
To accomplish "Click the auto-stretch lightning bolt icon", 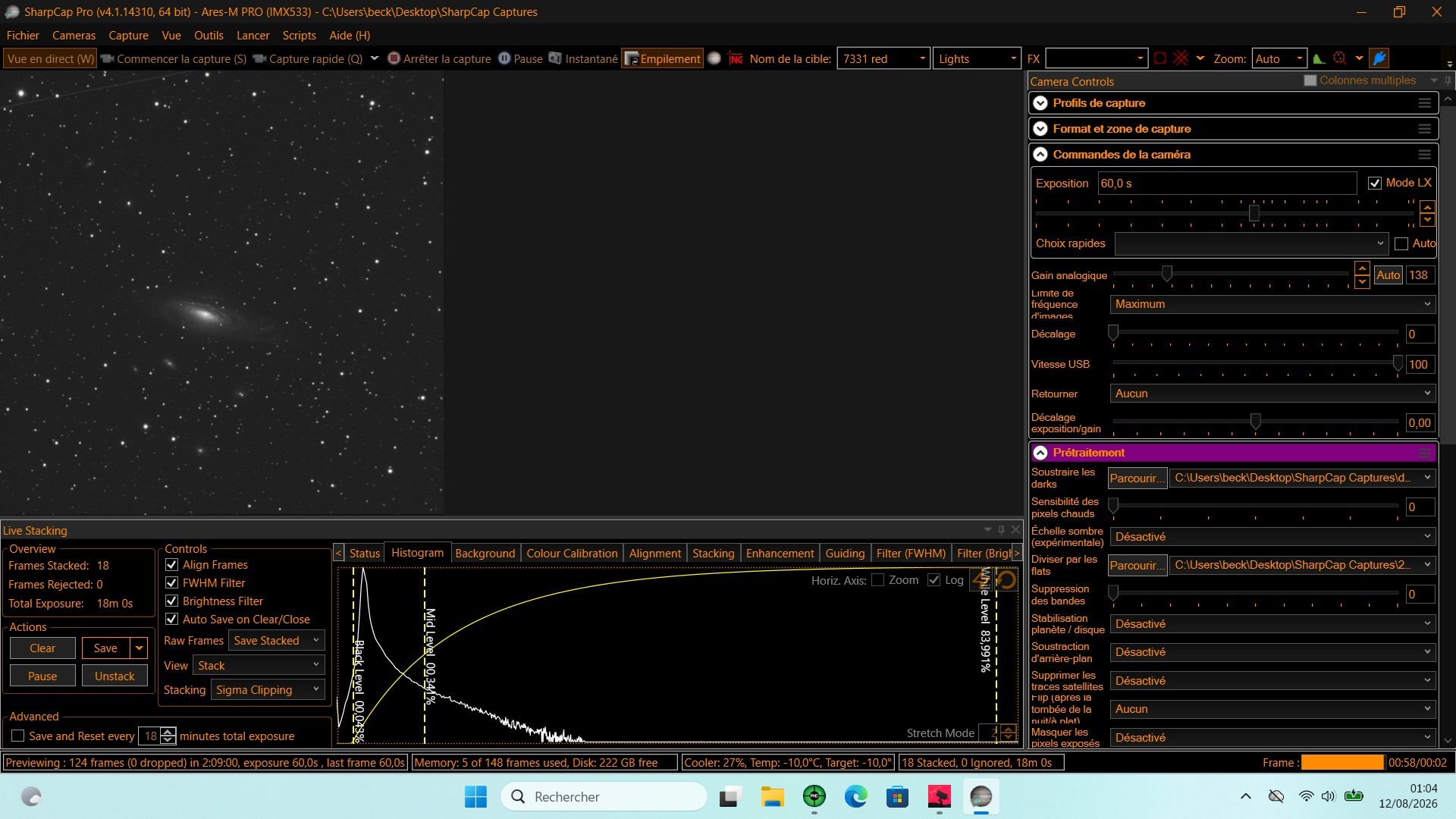I will point(981,580).
